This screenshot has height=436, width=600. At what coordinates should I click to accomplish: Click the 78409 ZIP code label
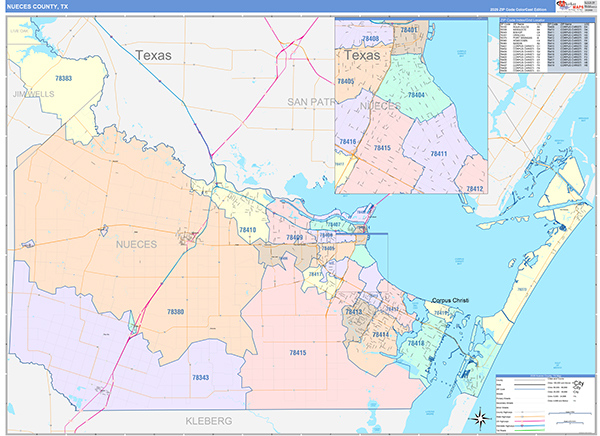tap(295, 238)
